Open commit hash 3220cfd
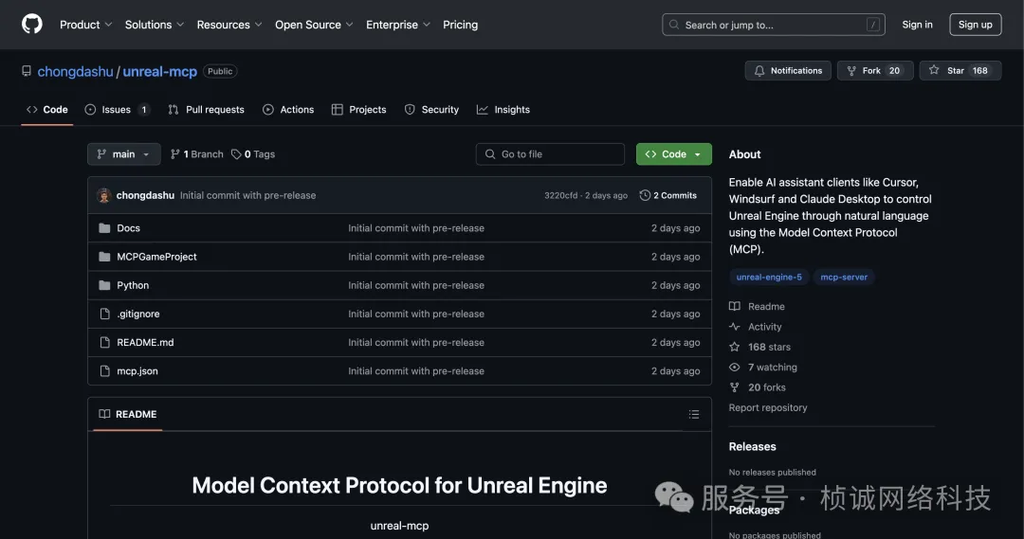 tap(560, 195)
